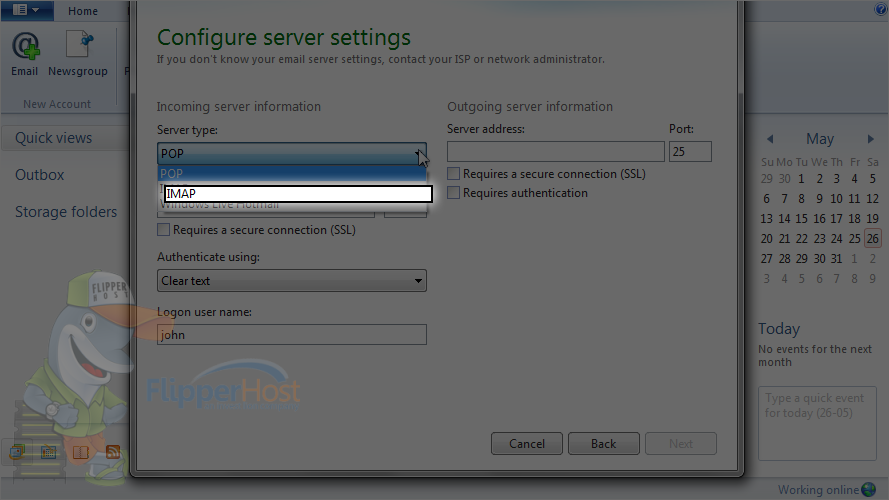
Task: Open Storage folders in sidebar
Action: 66,211
